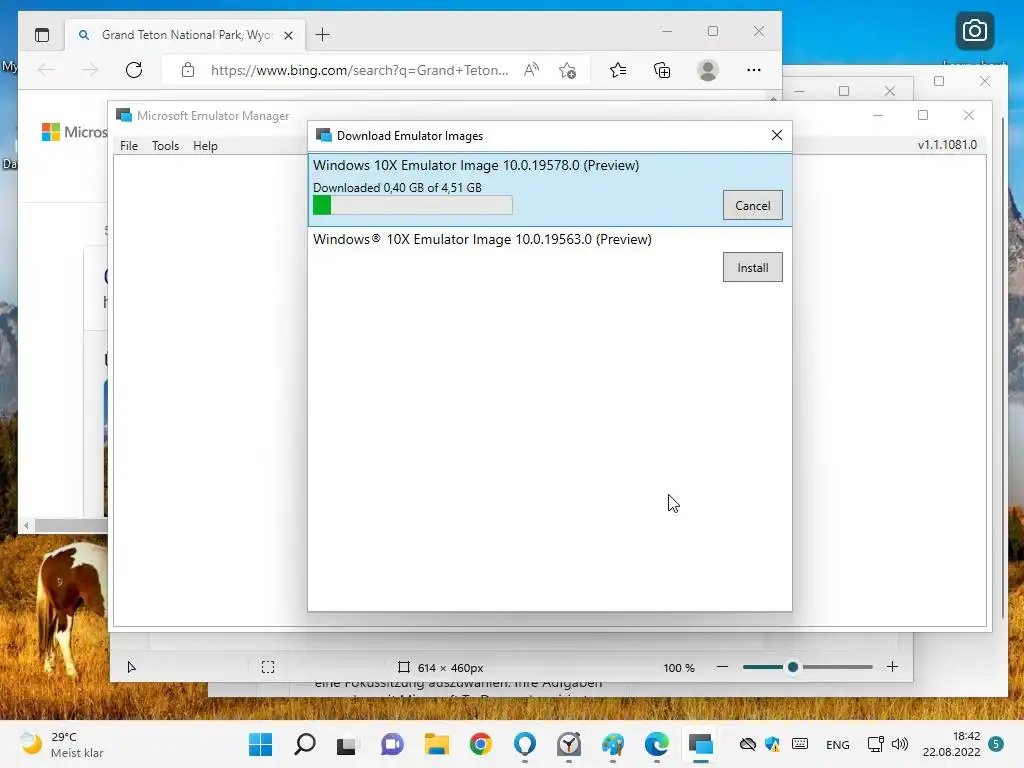The image size is (1024, 768).
Task: Open the touch keyboard tray icon
Action: [x=800, y=744]
